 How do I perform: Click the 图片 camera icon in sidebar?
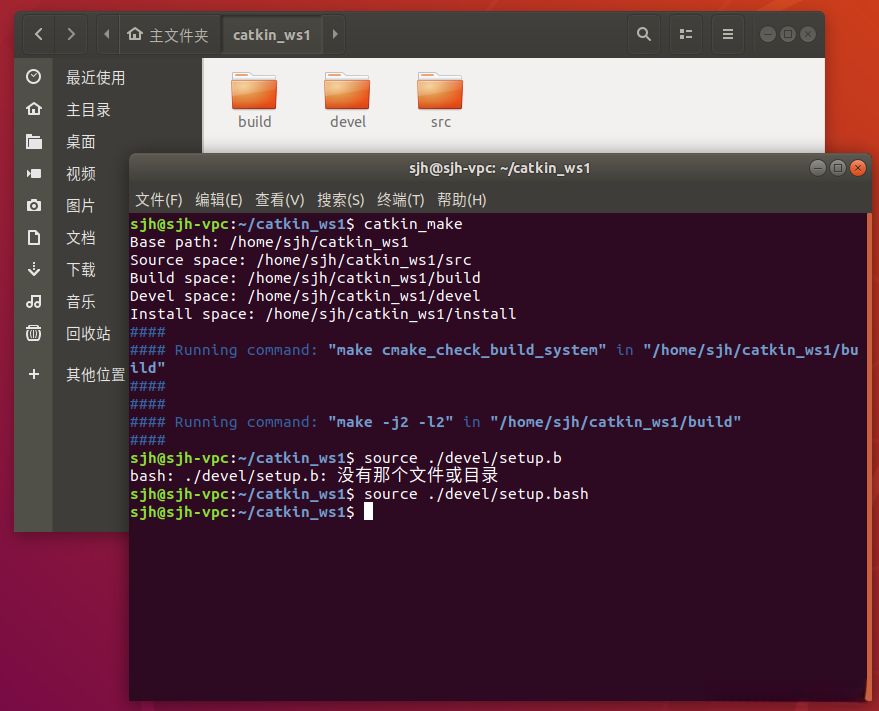34,205
